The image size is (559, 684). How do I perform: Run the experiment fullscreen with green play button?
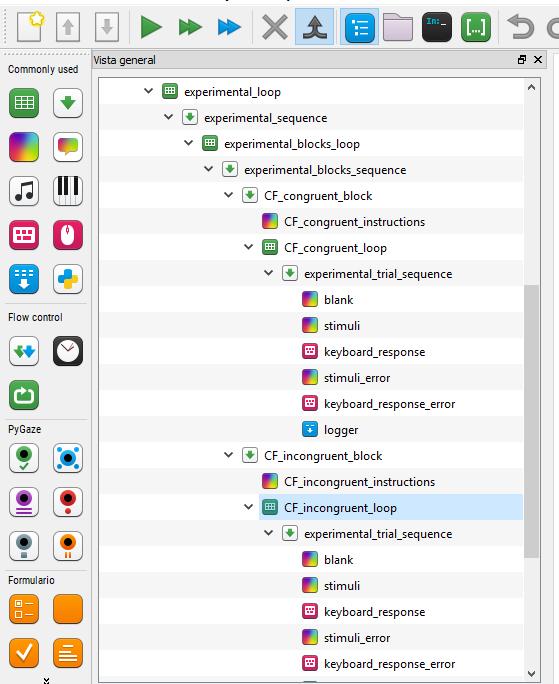(151, 27)
